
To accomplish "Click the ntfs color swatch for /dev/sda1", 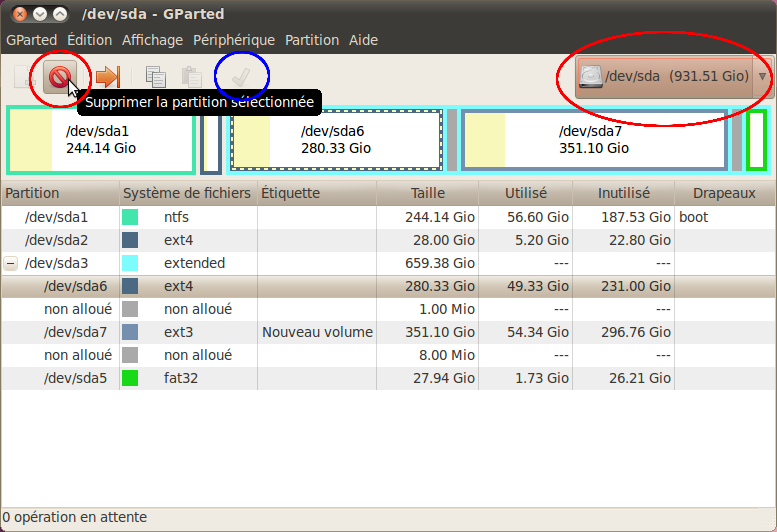I will (130, 217).
